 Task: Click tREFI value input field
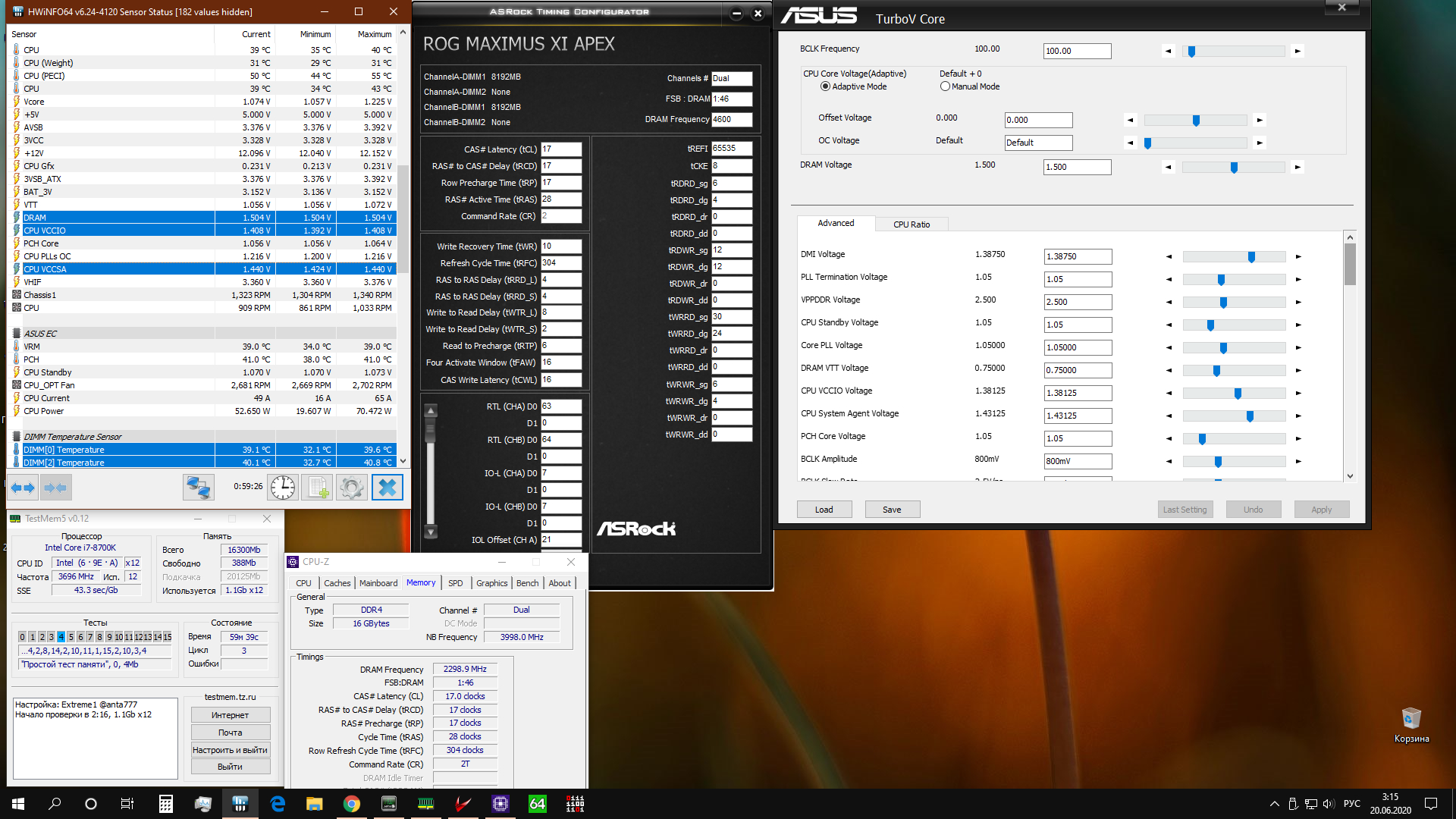coord(731,149)
